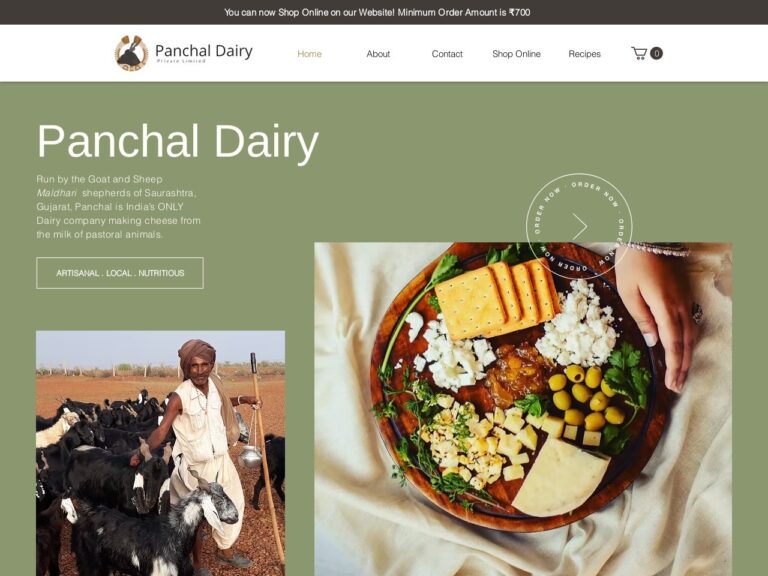The image size is (768, 576).
Task: Open the shopping cart icon
Action: [639, 53]
